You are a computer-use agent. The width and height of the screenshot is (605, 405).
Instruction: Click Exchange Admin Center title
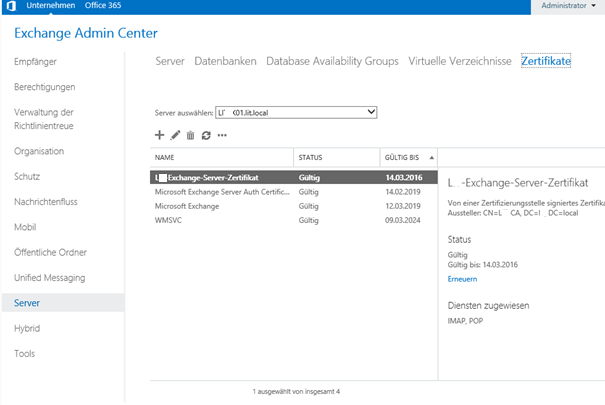[x=86, y=33]
